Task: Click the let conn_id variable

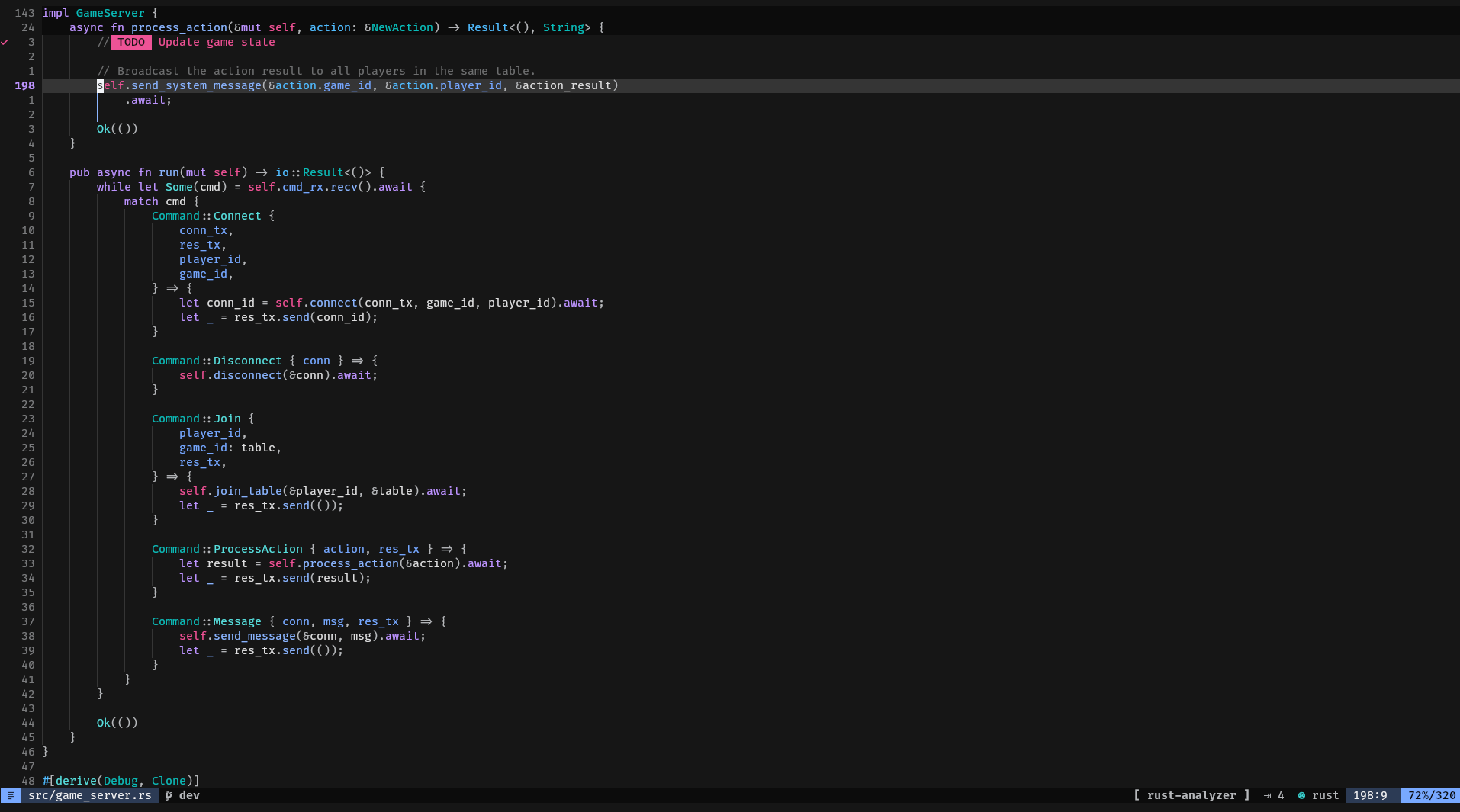Action: (230, 303)
